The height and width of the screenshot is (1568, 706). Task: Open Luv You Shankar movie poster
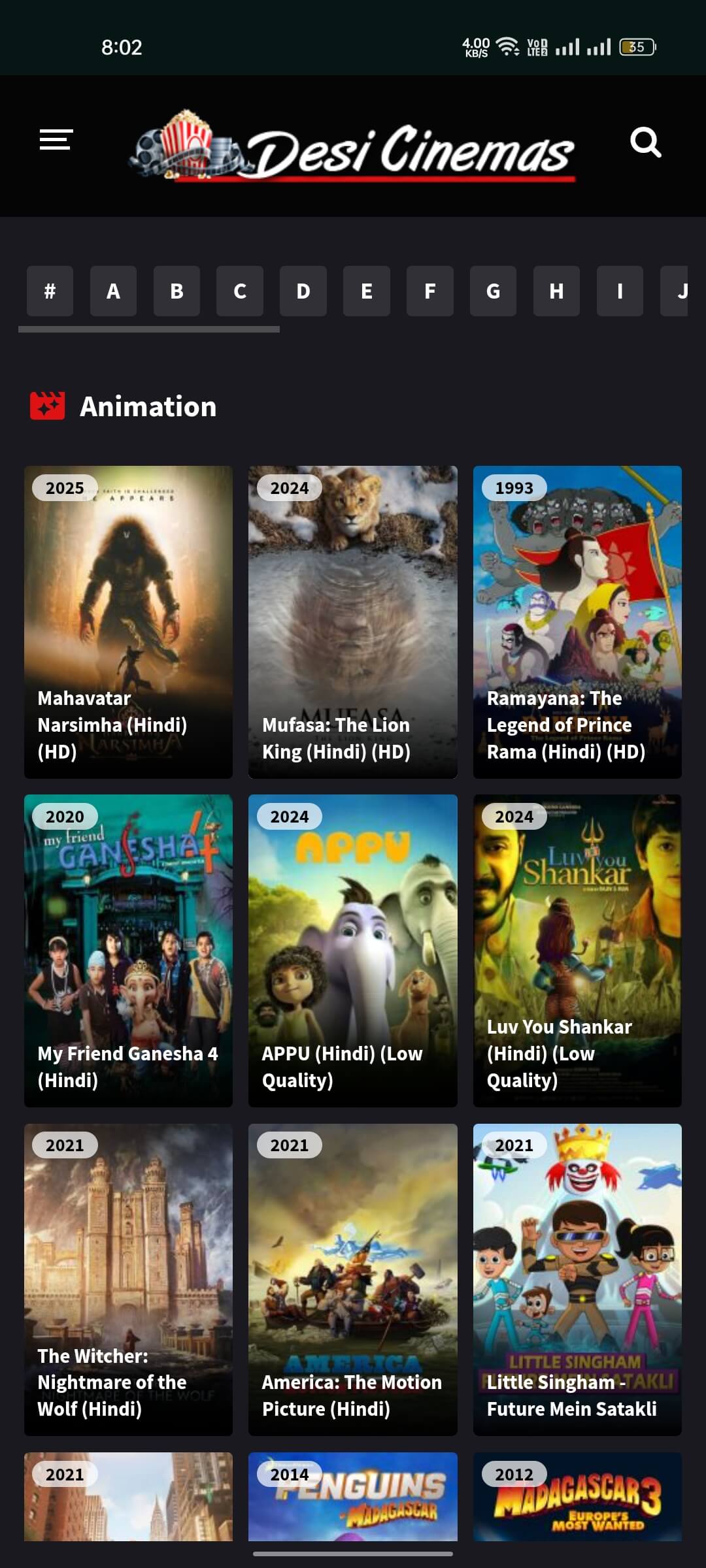(577, 951)
